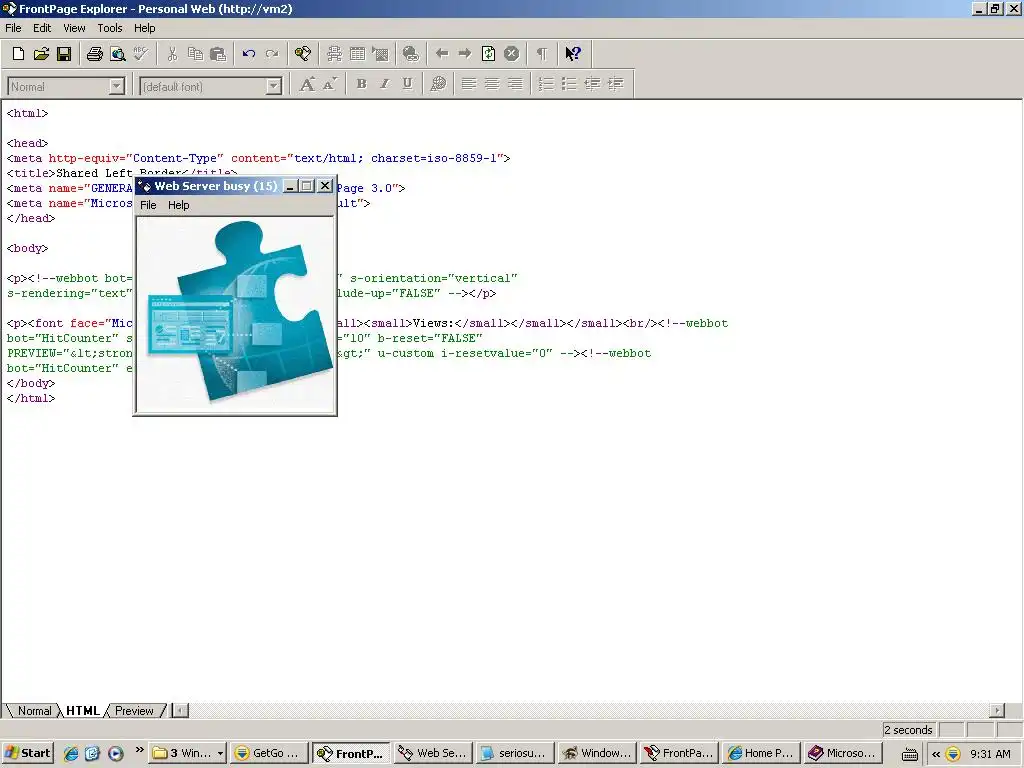
Task: Go back with the left arrow icon
Action: pyautogui.click(x=442, y=54)
